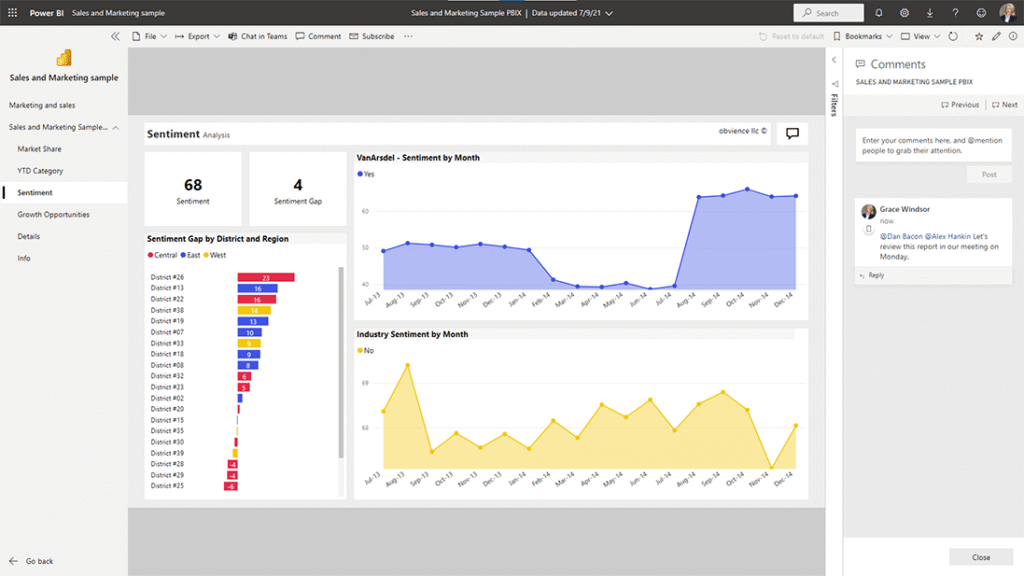
Task: Click Chat in Teams button
Action: [x=257, y=36]
